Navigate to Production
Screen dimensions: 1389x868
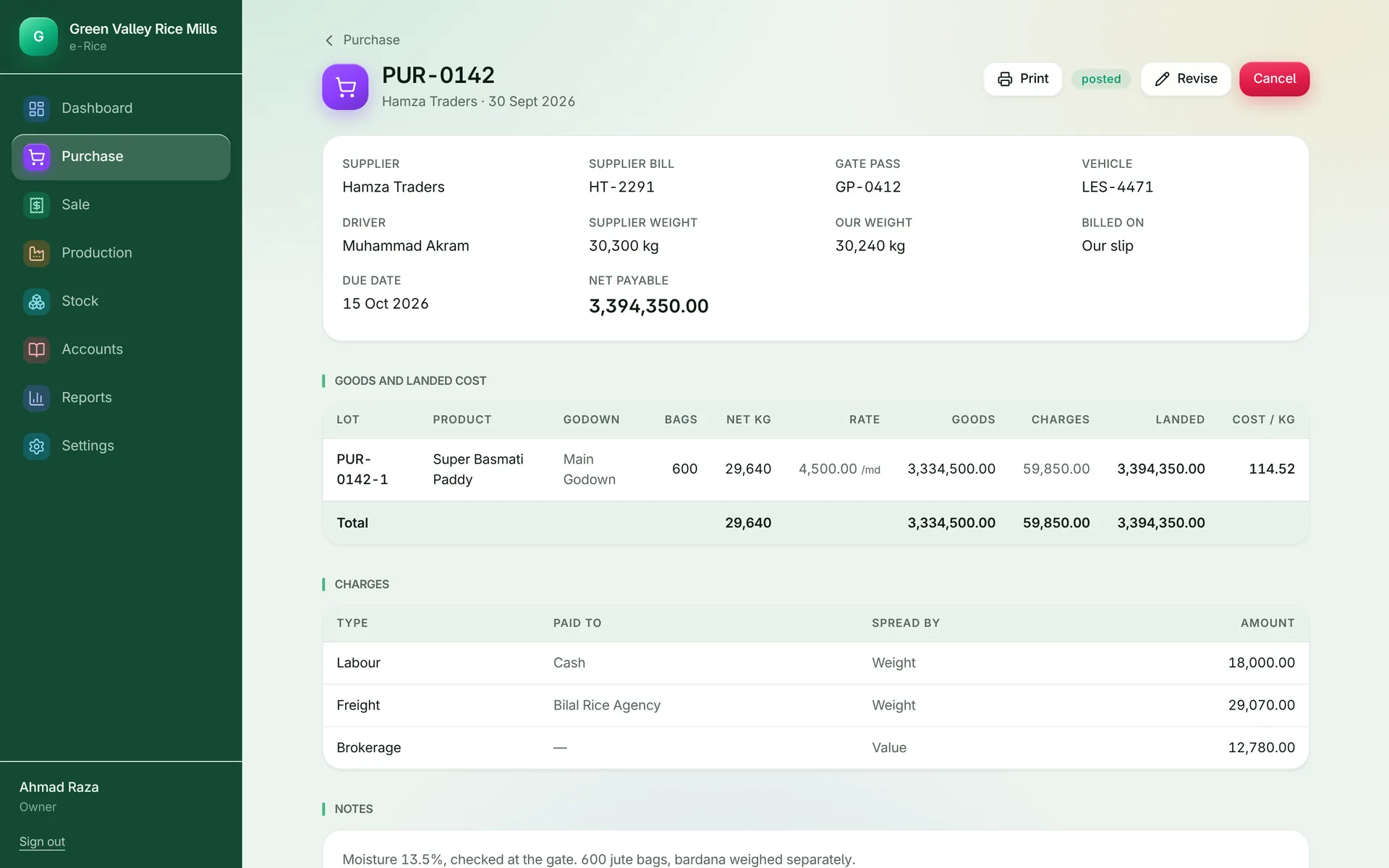pos(121,253)
